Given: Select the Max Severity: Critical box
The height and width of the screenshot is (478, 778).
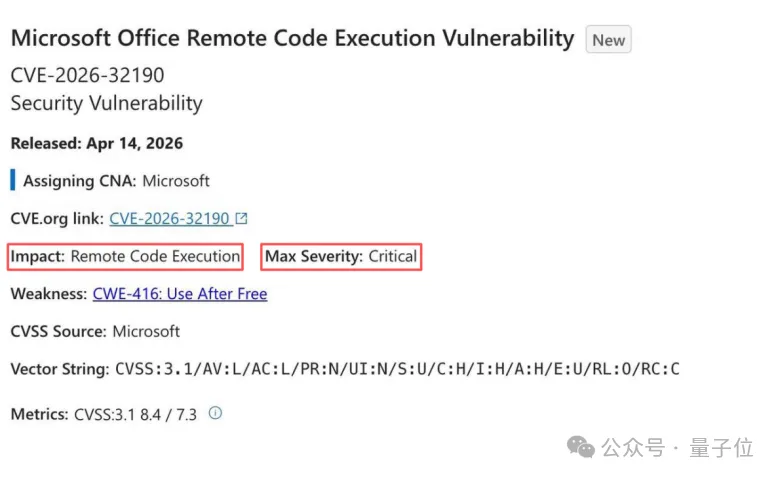Looking at the screenshot, I should (341, 256).
